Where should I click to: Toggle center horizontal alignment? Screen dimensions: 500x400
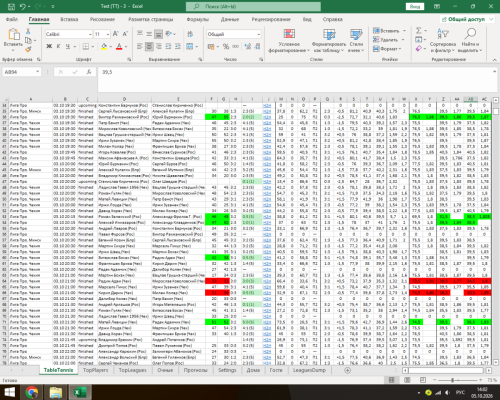pyautogui.click(x=149, y=46)
